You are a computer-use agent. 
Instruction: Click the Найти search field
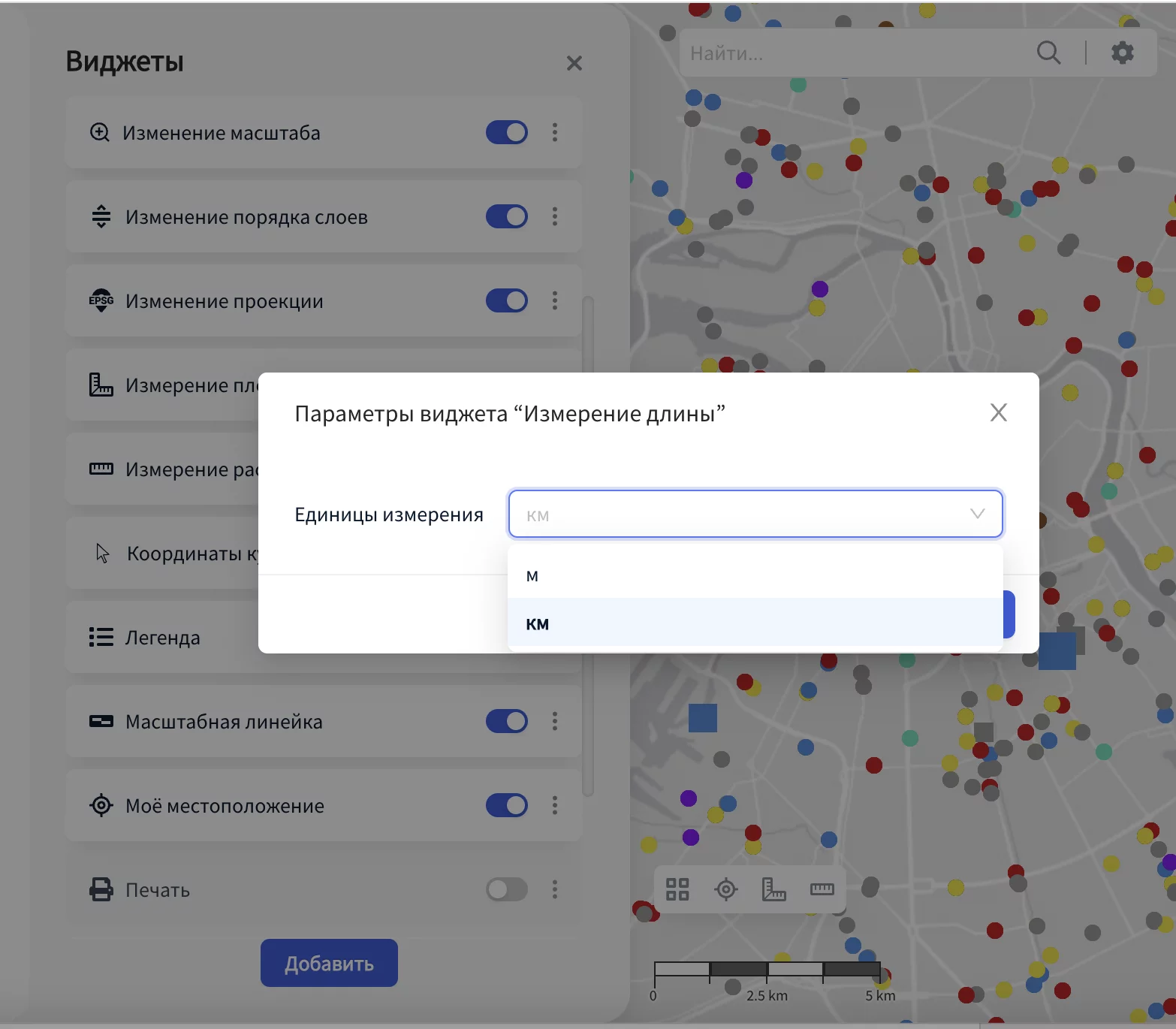pos(849,53)
